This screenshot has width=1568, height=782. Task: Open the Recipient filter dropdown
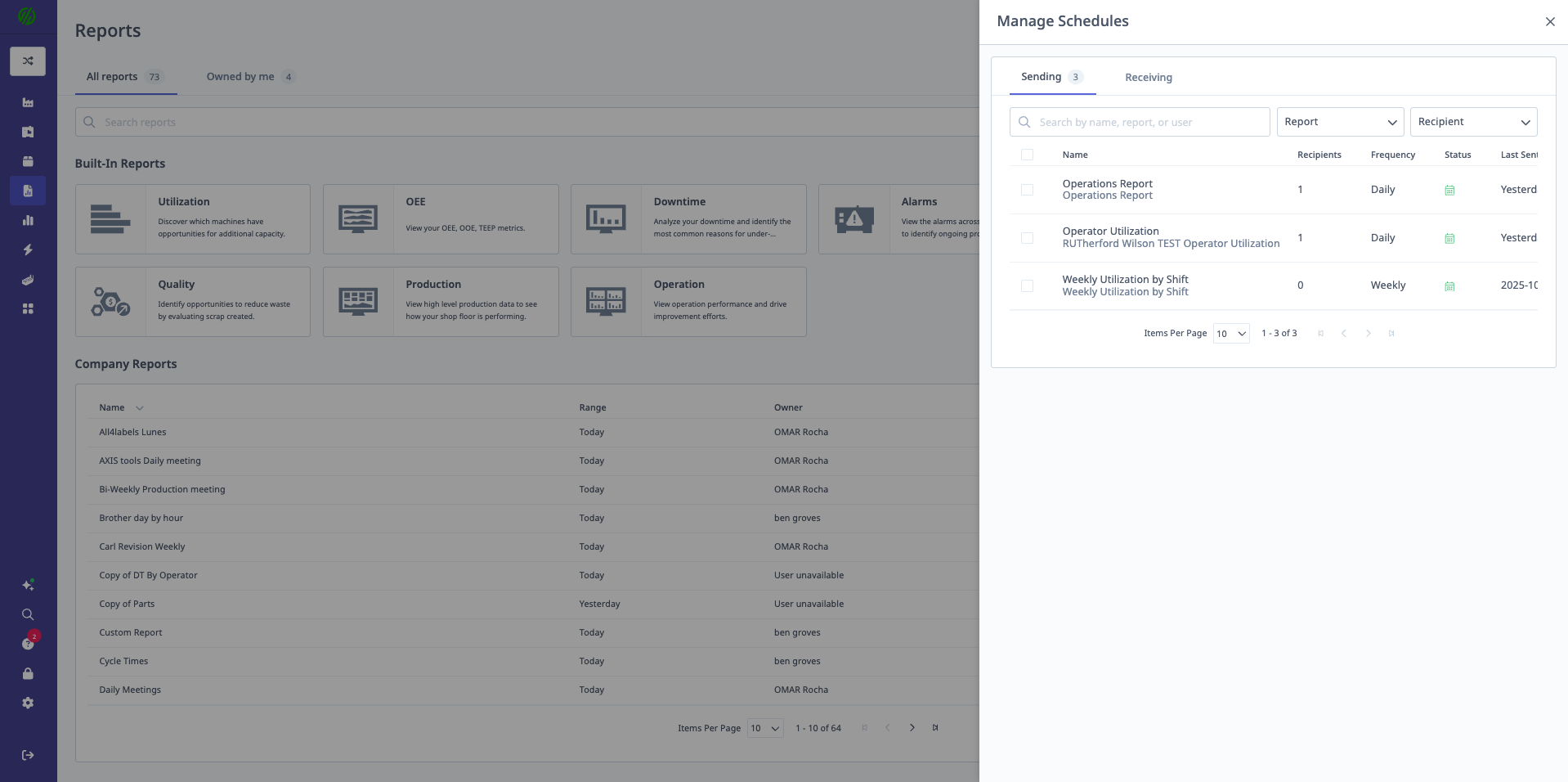point(1473,121)
